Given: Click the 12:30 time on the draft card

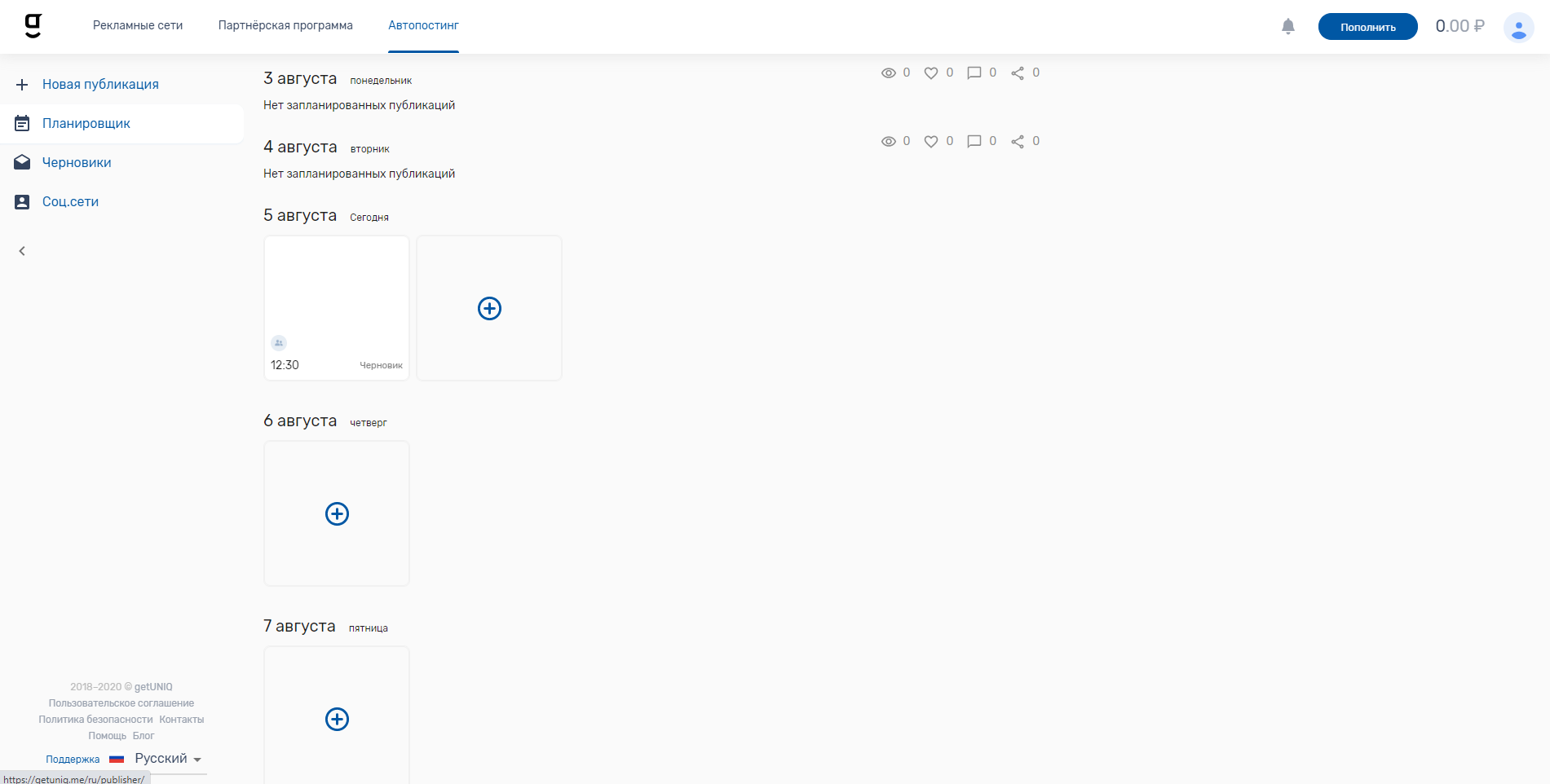Looking at the screenshot, I should click(x=285, y=365).
